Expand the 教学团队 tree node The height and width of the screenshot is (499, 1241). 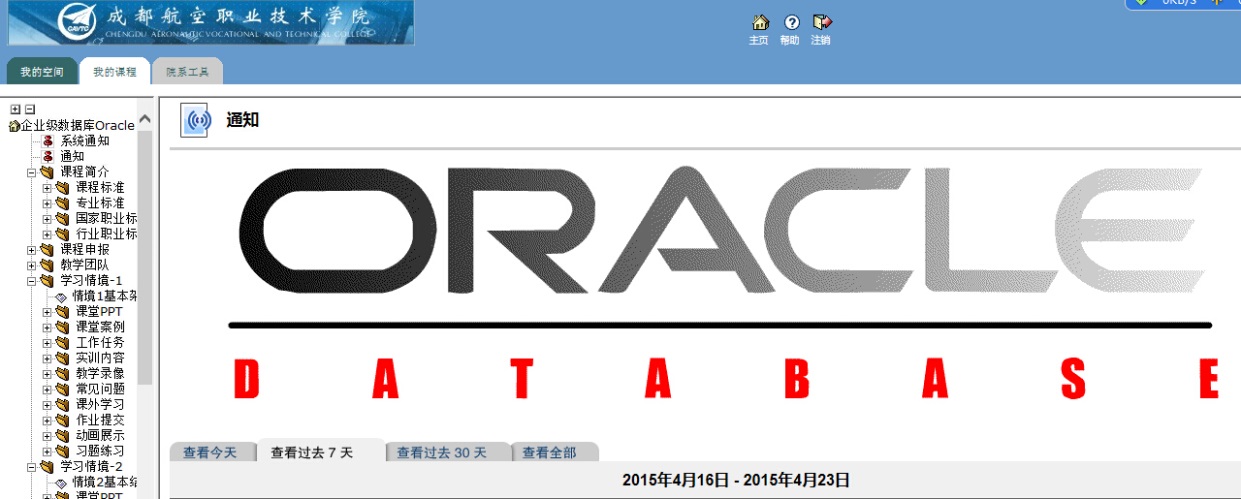(x=31, y=266)
